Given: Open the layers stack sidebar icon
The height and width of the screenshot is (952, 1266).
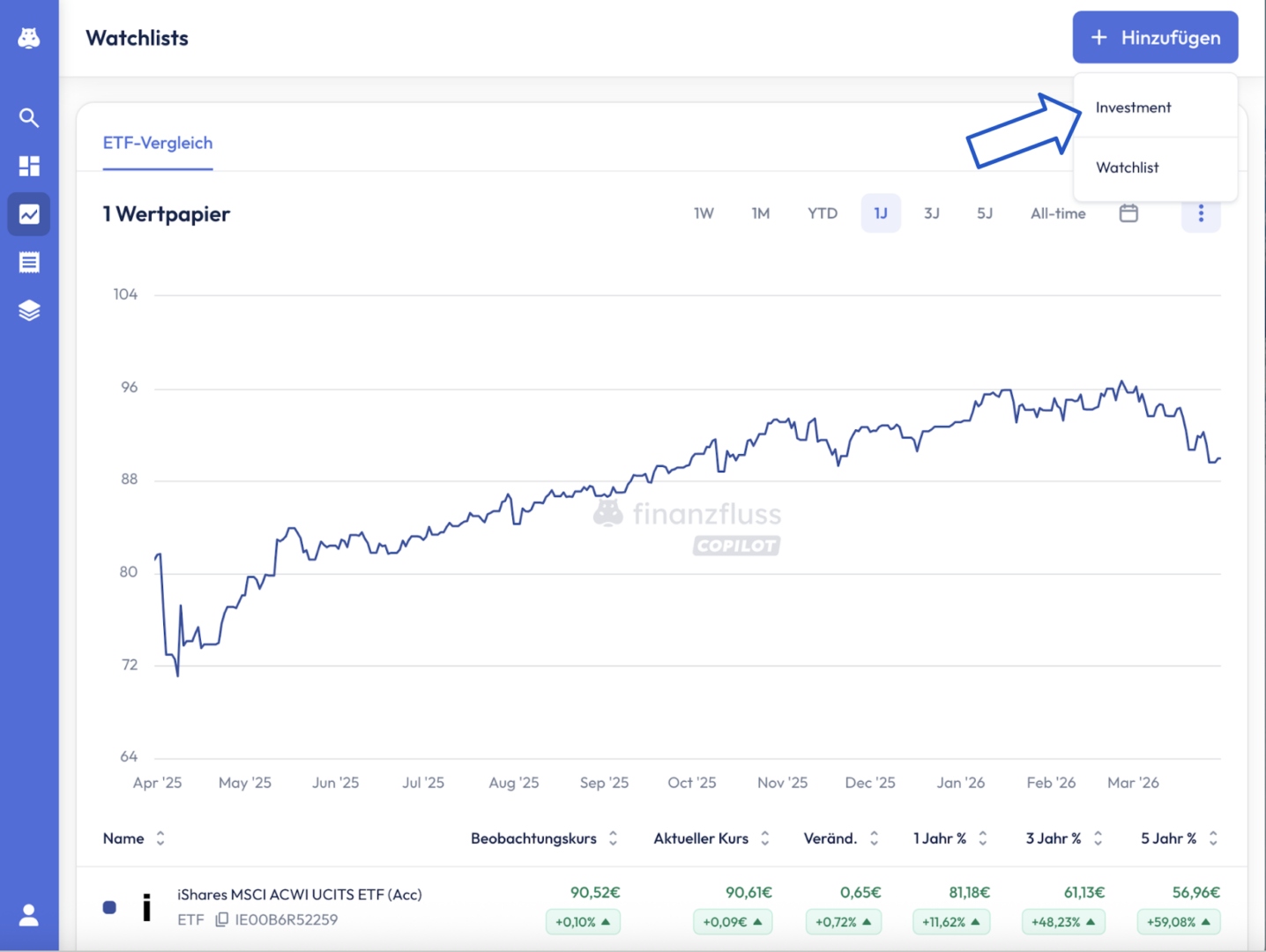Looking at the screenshot, I should pos(29,310).
